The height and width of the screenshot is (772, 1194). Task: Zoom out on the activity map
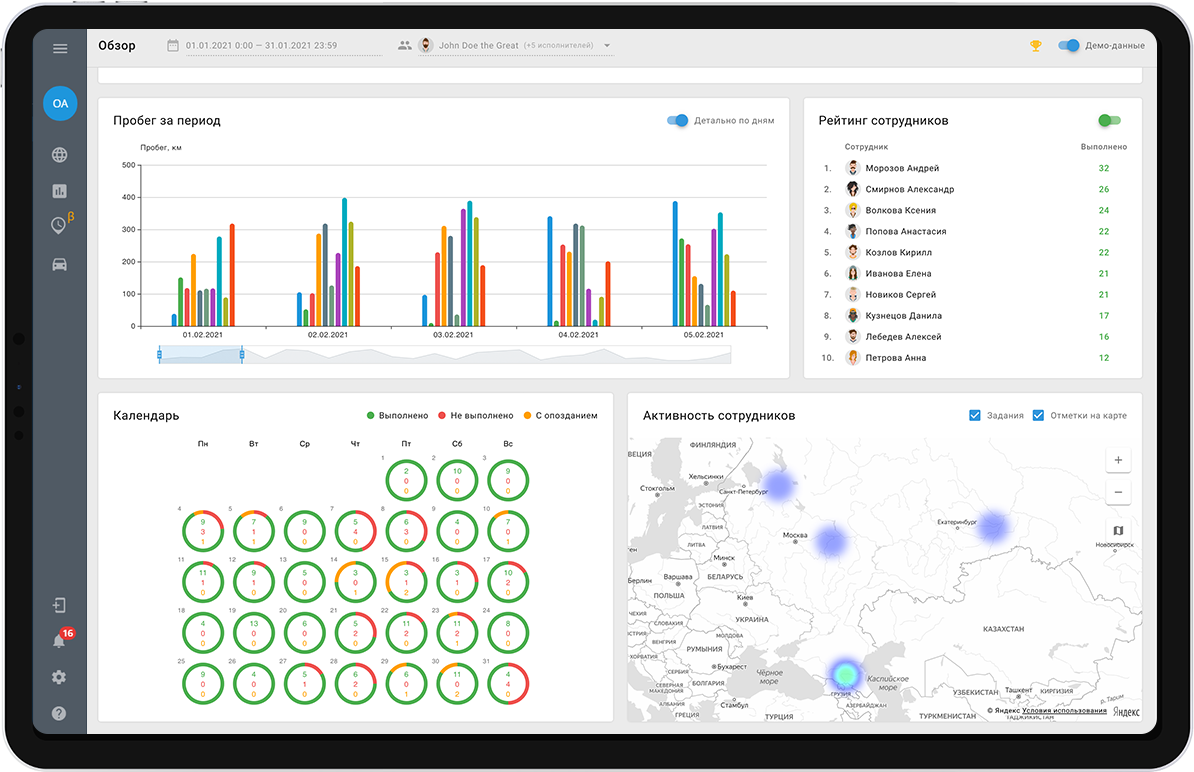1118,493
